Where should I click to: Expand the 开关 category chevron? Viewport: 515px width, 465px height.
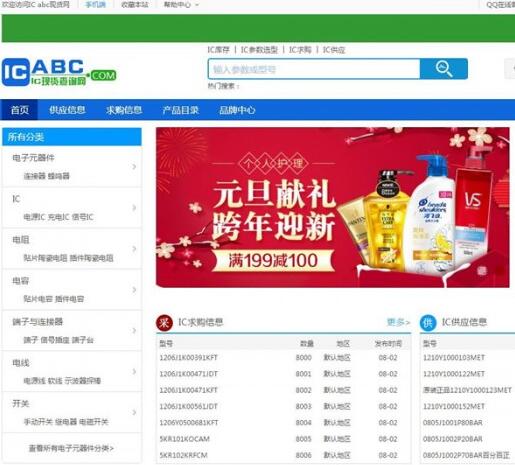(x=134, y=412)
